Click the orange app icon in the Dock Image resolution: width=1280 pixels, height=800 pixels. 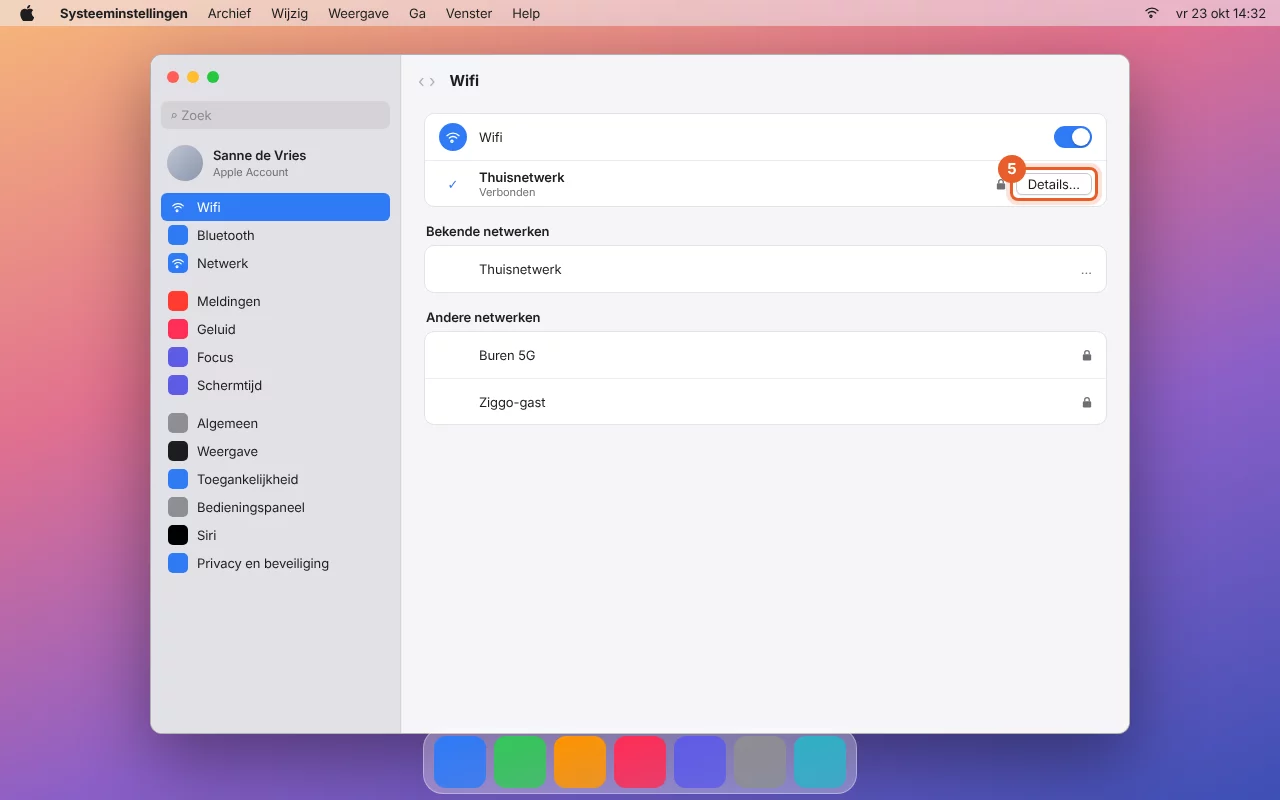(580, 762)
